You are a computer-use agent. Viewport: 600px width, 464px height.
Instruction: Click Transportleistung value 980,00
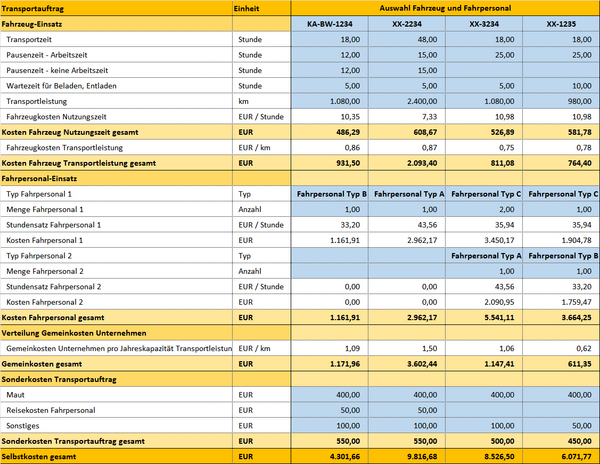(561, 101)
